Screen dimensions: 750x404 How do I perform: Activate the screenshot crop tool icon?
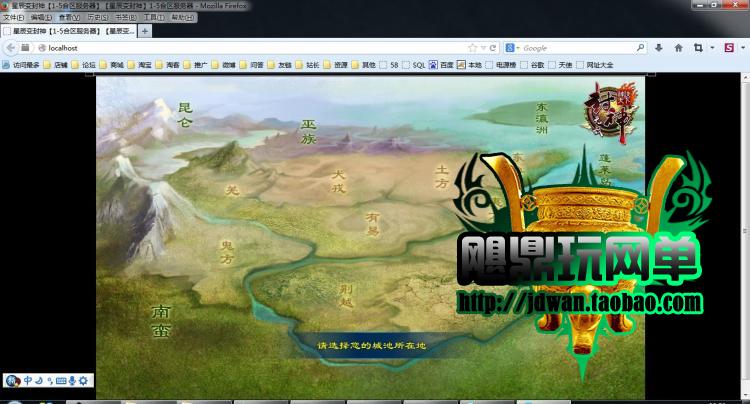(x=698, y=48)
